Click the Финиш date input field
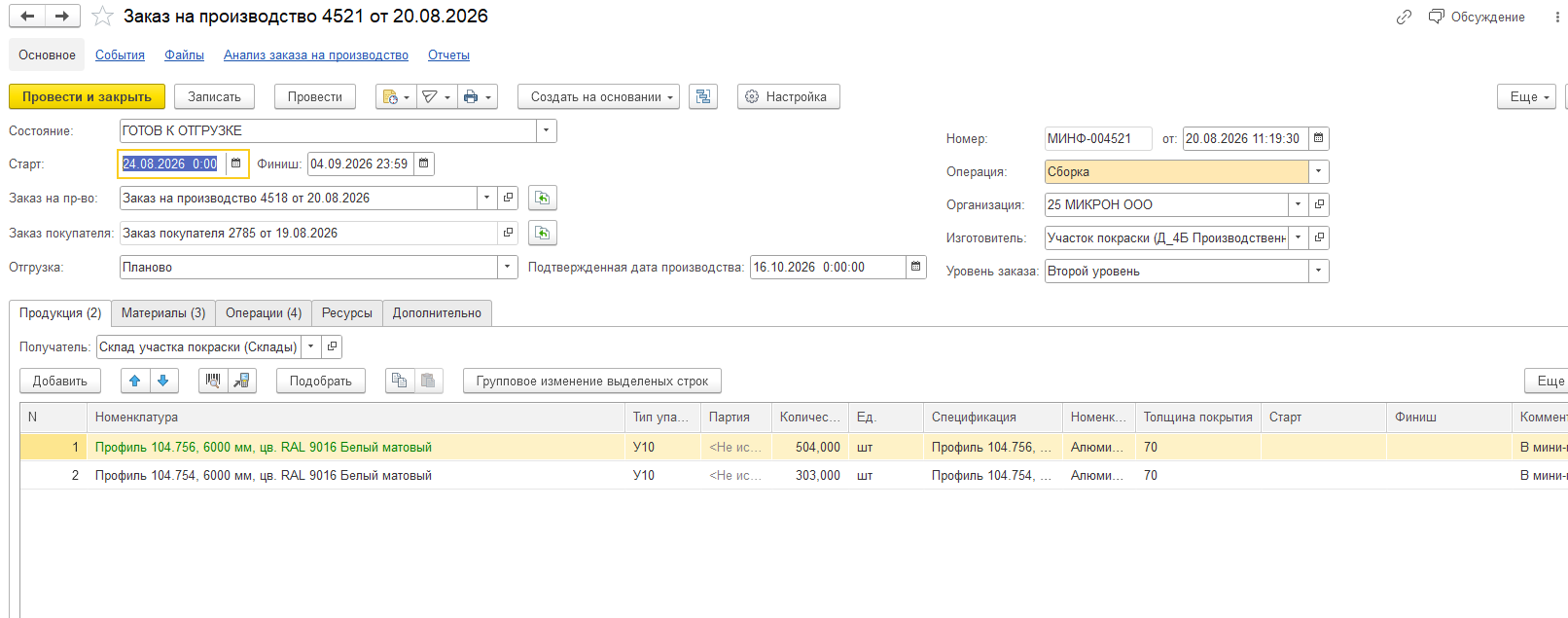The height and width of the screenshot is (618, 1568). pyautogui.click(x=361, y=164)
